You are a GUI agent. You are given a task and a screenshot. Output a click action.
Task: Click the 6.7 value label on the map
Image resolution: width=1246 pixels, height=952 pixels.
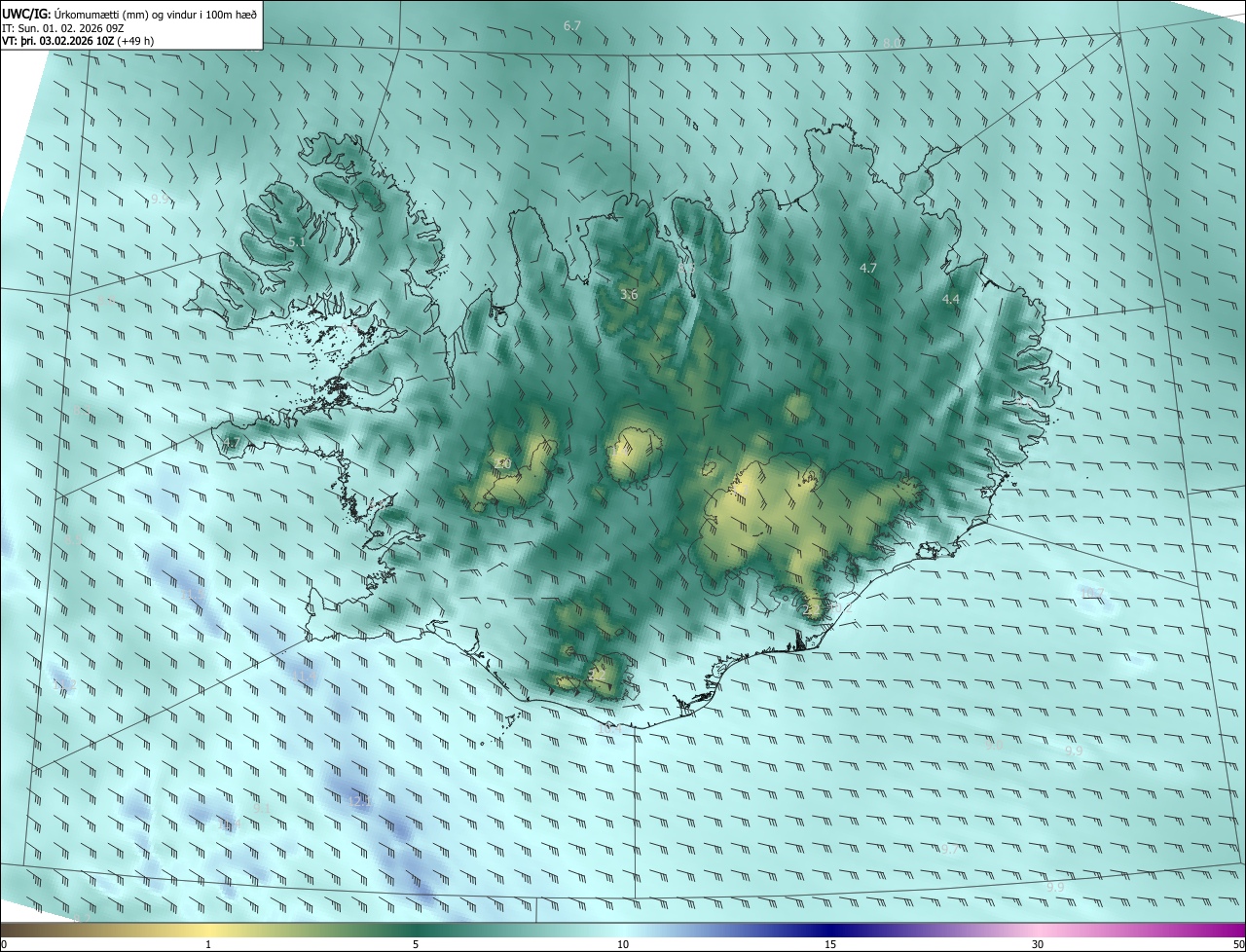[572, 25]
